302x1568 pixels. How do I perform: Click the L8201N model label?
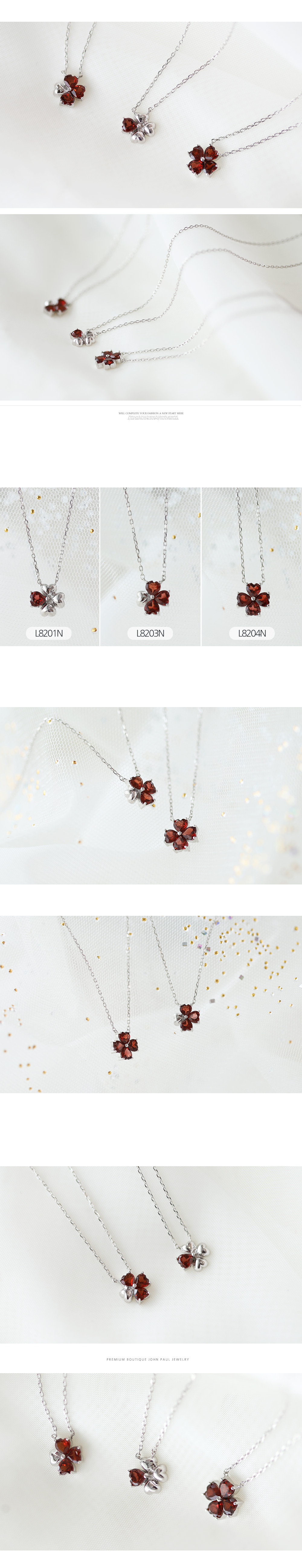(x=49, y=633)
